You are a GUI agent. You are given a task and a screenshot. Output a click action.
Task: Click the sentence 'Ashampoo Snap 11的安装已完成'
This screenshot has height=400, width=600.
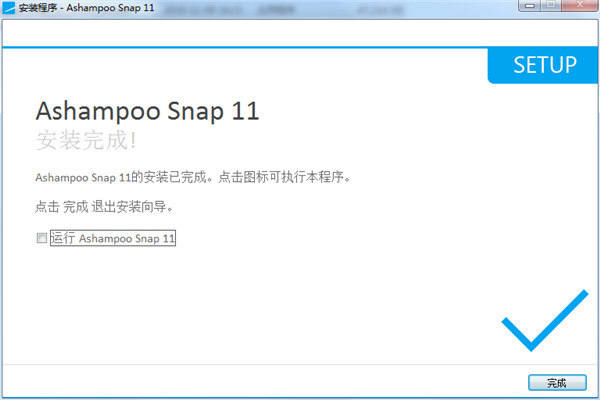[x=121, y=177]
